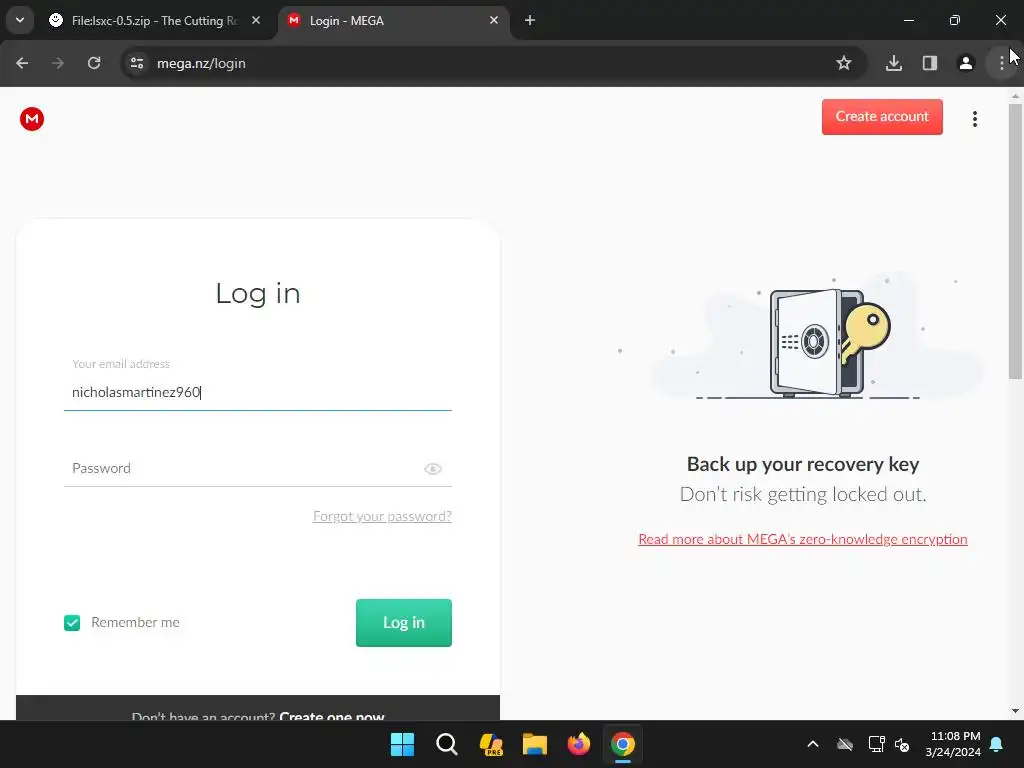The image size is (1024, 768).
Task: Open Chrome downloads icon
Action: (x=893, y=63)
